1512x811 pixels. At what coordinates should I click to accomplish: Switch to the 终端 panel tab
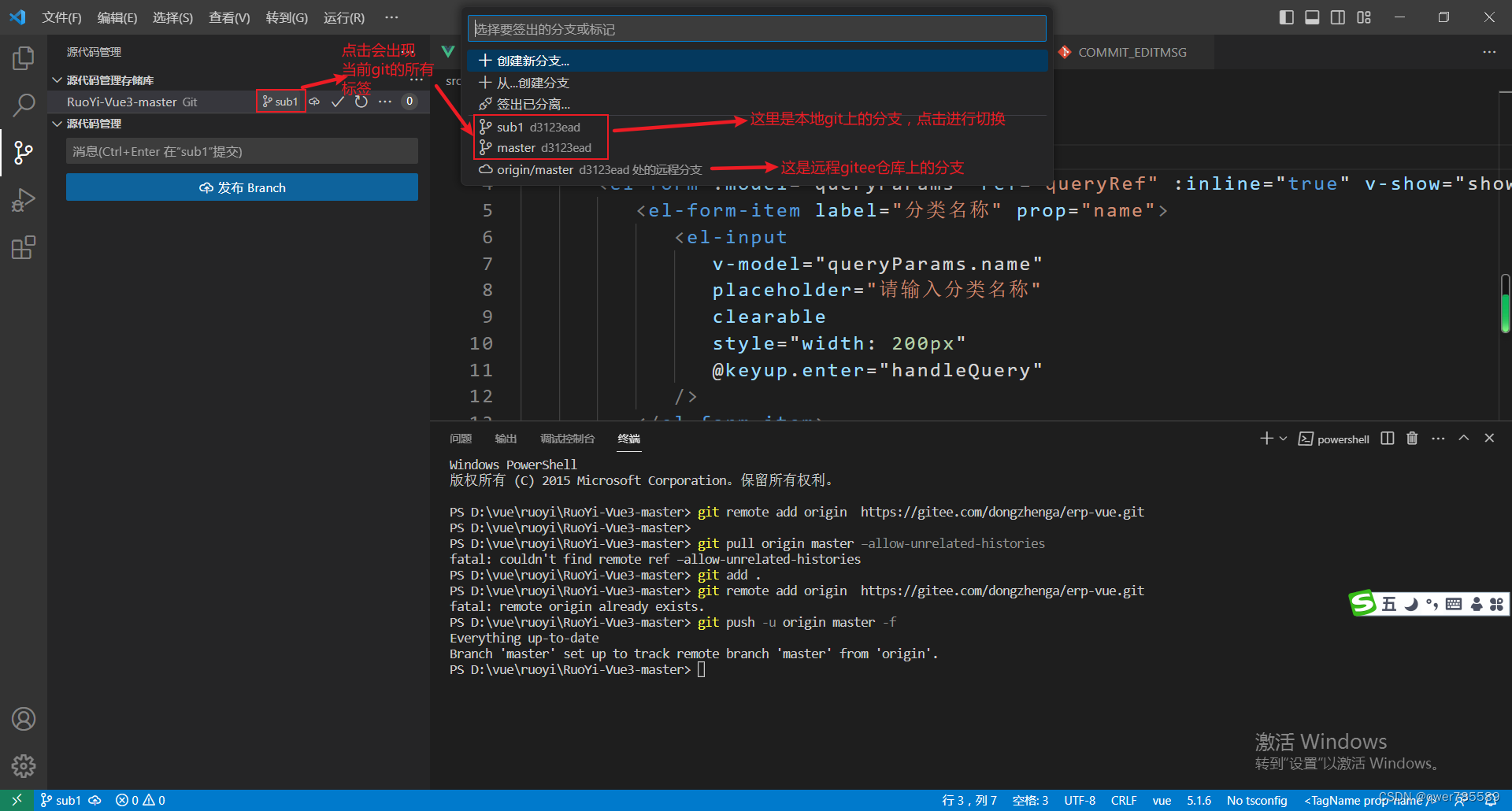(x=629, y=439)
